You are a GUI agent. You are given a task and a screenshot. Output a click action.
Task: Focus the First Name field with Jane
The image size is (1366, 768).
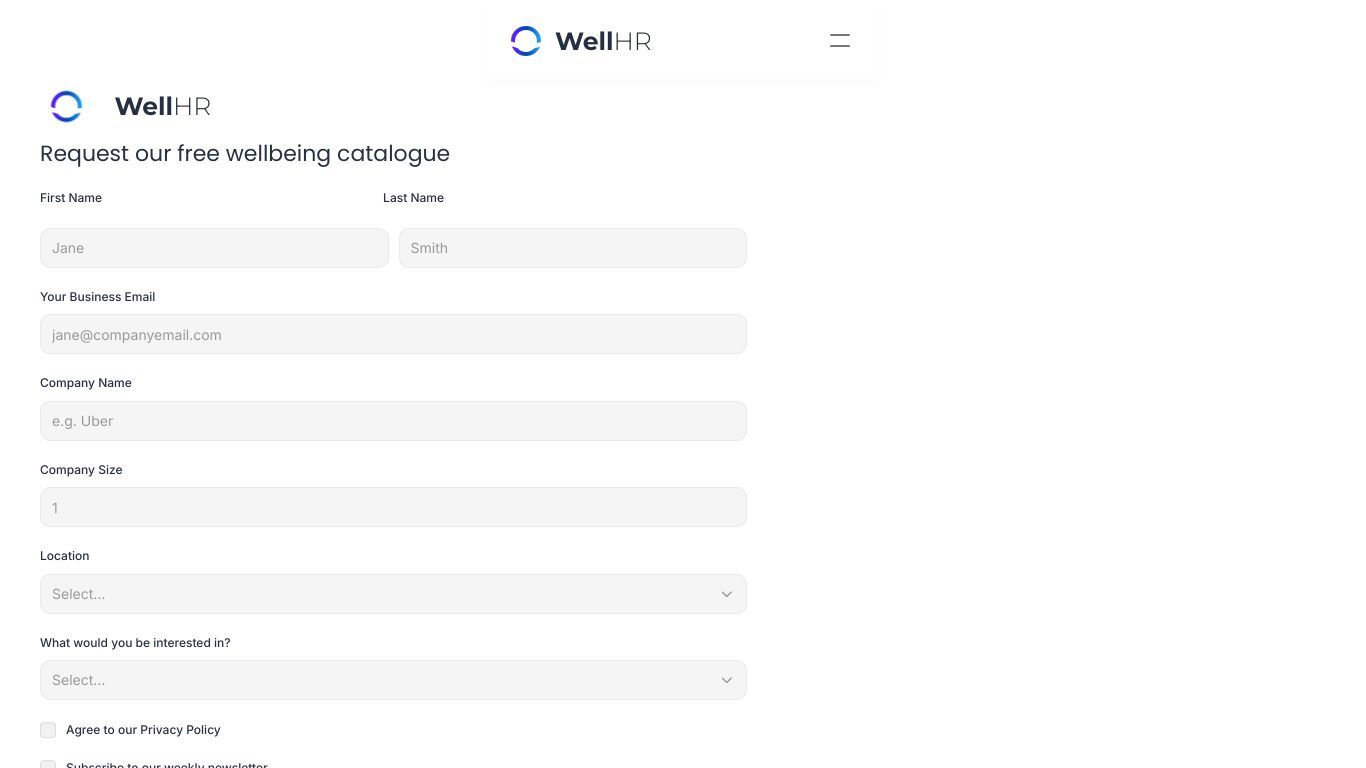(x=214, y=248)
